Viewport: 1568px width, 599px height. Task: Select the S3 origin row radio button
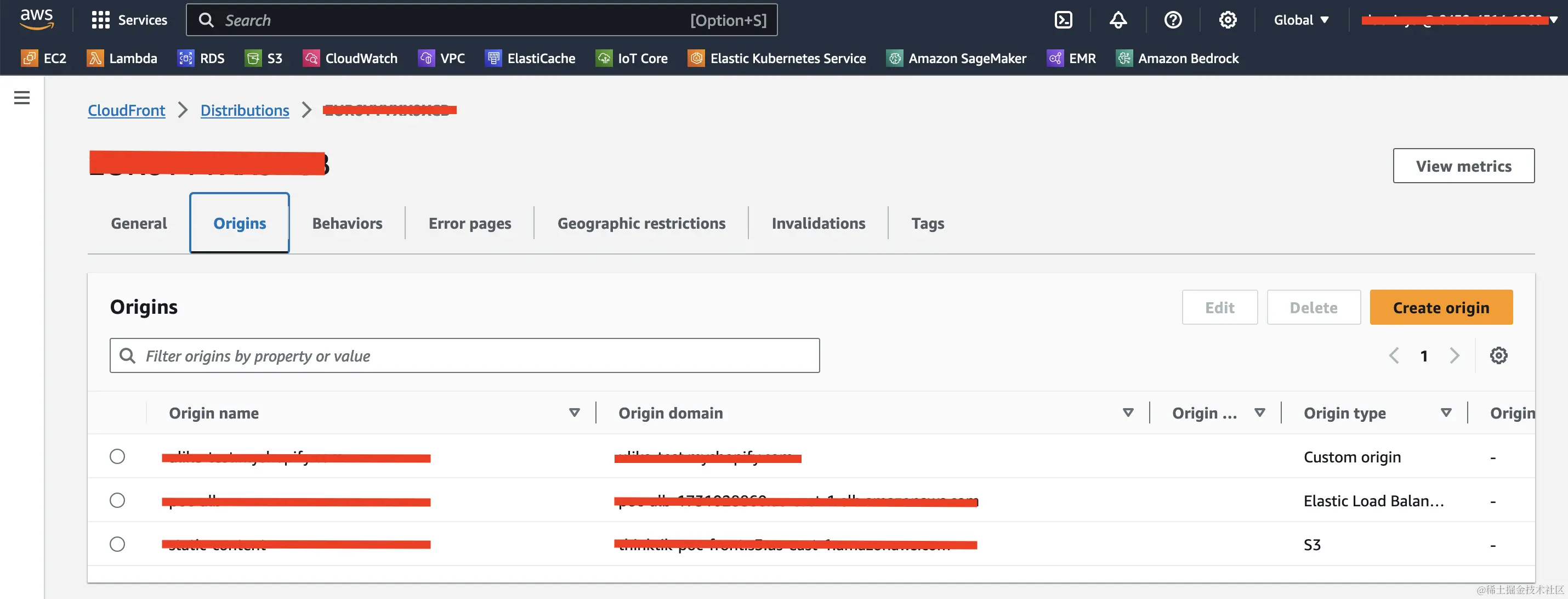117,544
